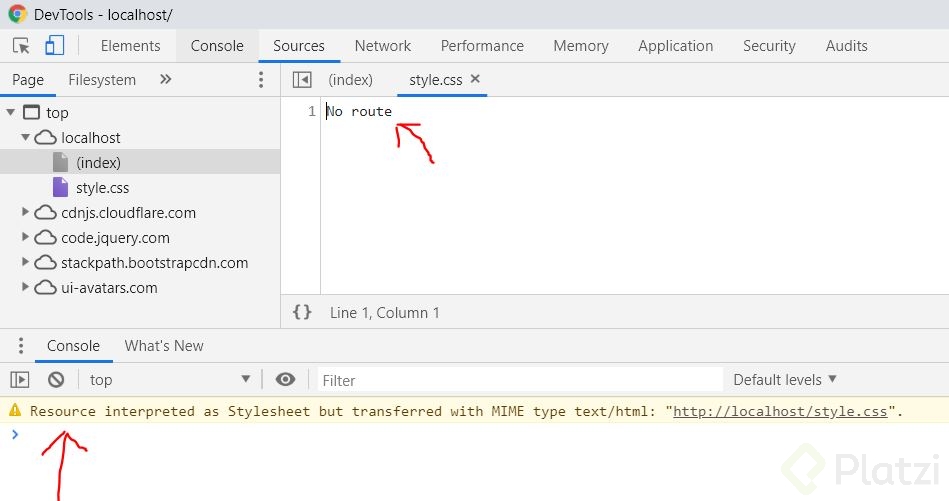Open the top context selector dropdown
The width and height of the screenshot is (949, 501).
[170, 380]
